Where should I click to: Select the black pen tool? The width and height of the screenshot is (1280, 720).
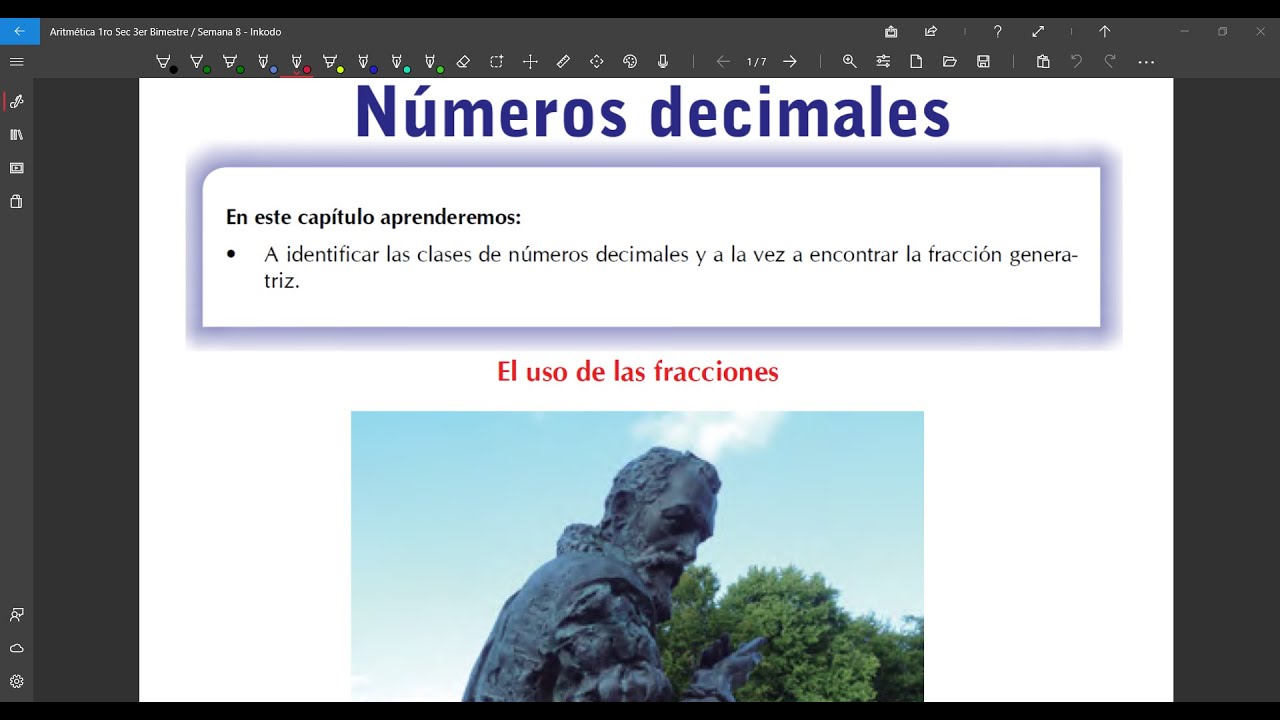tap(165, 62)
